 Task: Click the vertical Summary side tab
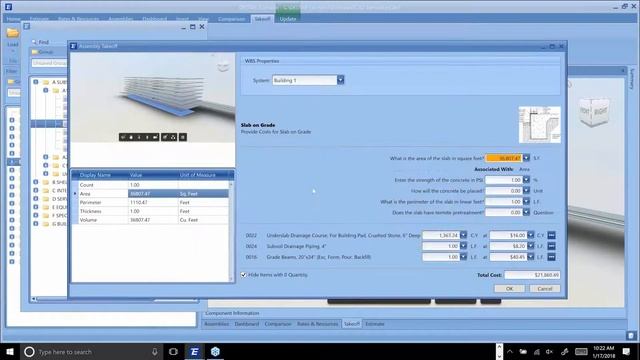(632, 79)
